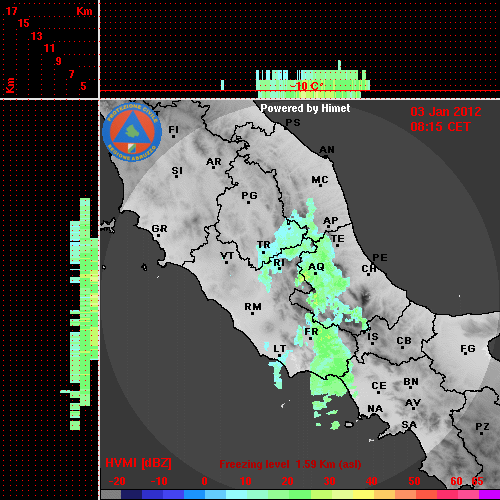Click the Freezing level 1.59 Km label
The width and height of the screenshot is (500, 500).
[290, 464]
